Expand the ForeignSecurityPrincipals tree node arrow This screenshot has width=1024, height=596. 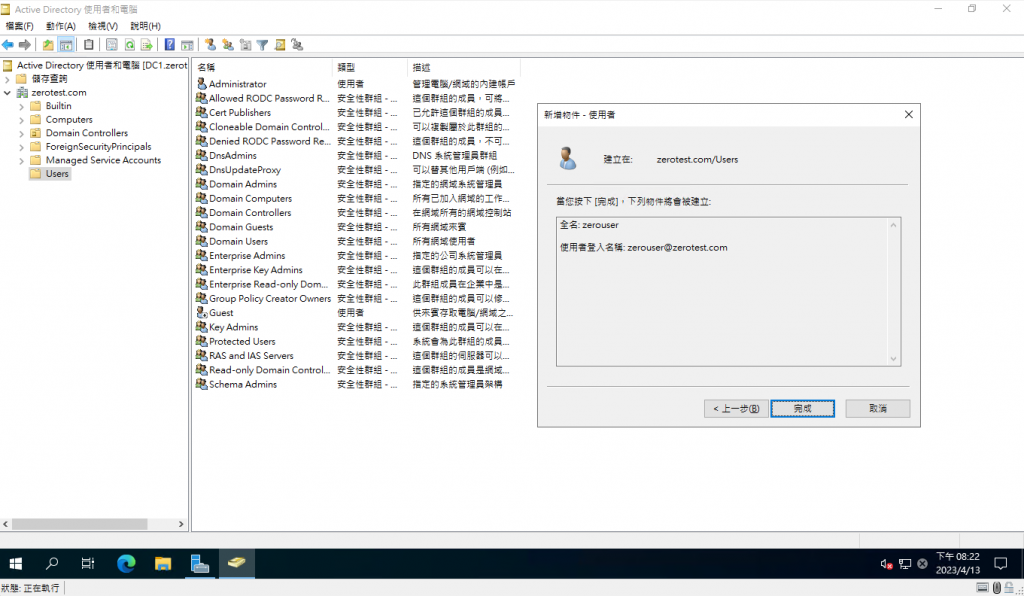click(22, 147)
